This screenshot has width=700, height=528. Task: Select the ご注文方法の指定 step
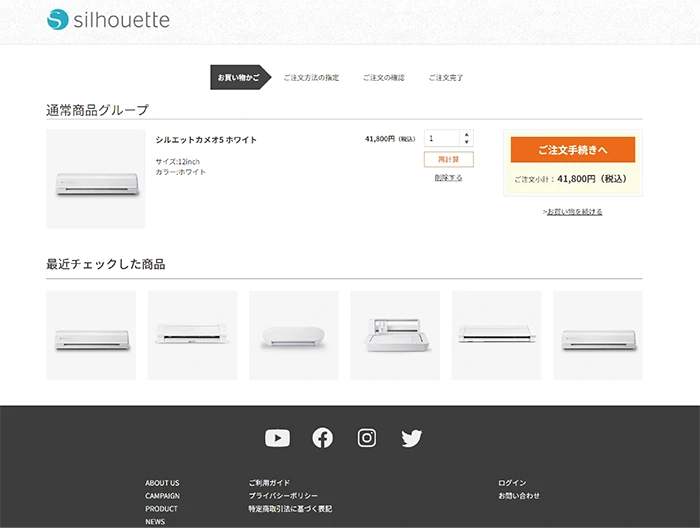[311, 78]
